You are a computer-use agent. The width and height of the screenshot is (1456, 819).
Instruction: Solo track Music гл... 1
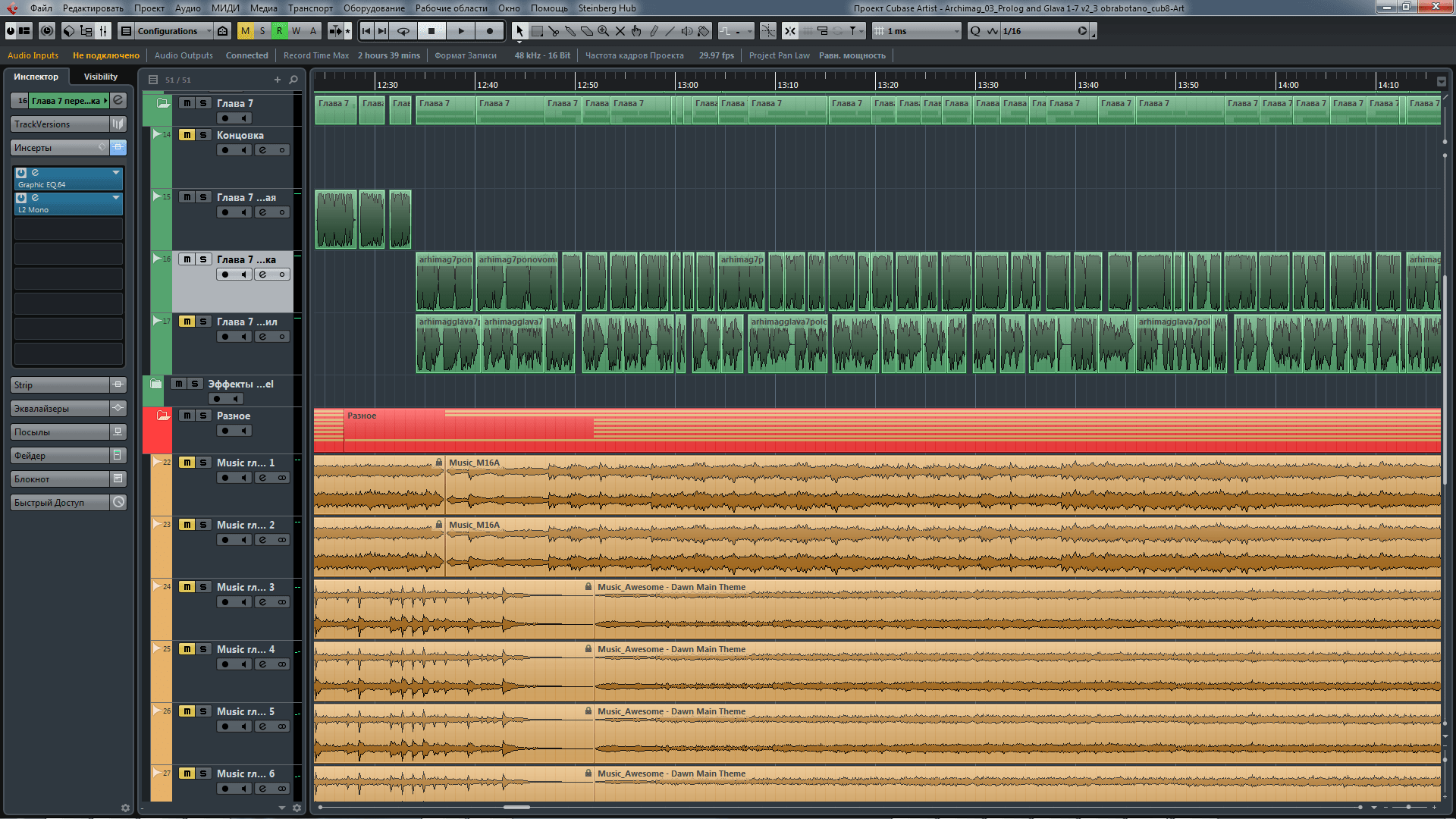pos(201,462)
